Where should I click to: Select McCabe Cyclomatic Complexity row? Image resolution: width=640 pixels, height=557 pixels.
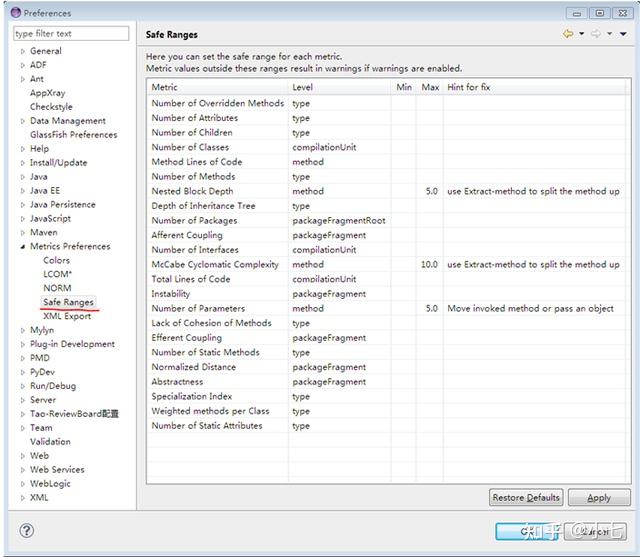pos(386,264)
